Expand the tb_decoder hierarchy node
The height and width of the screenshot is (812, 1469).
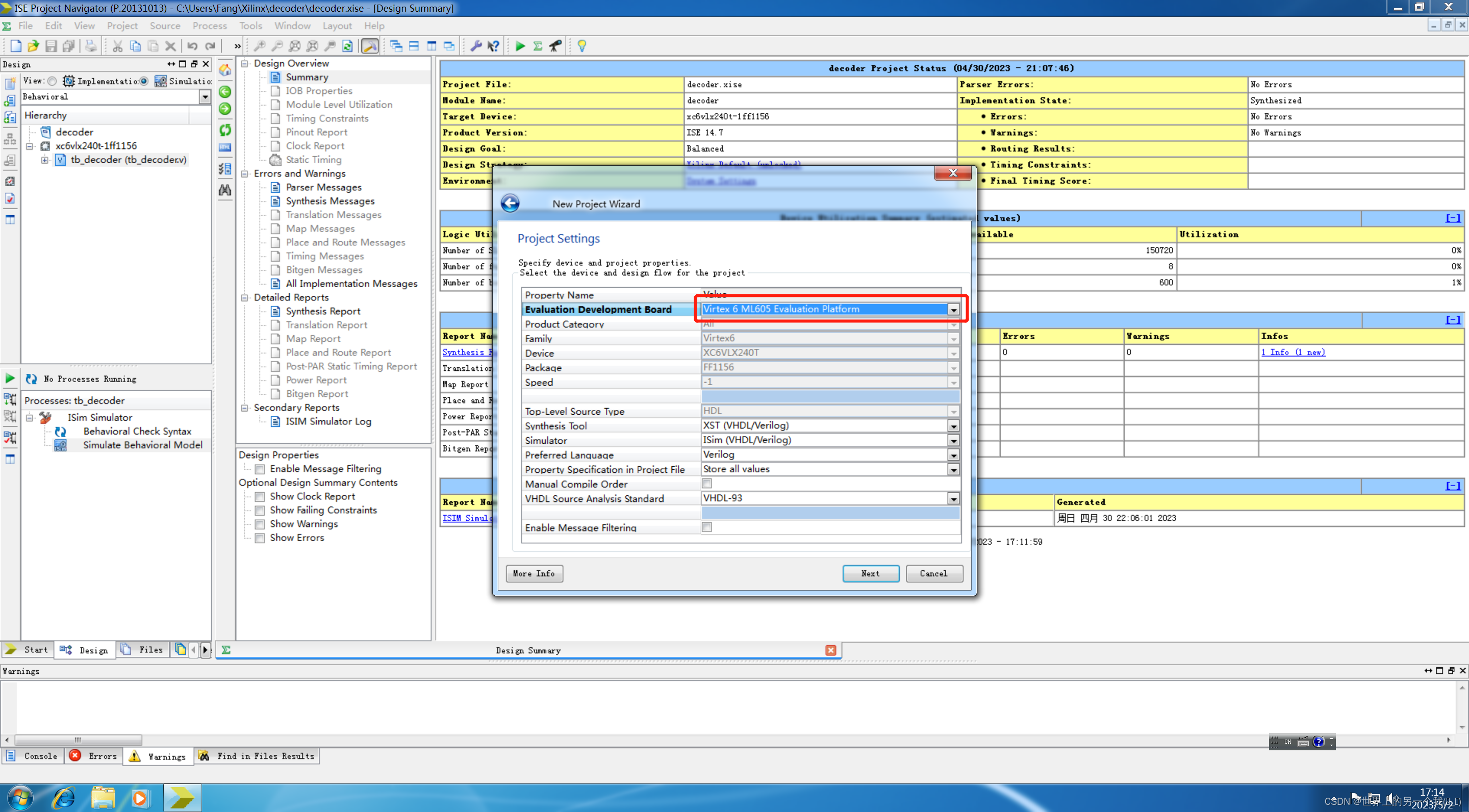pos(44,160)
